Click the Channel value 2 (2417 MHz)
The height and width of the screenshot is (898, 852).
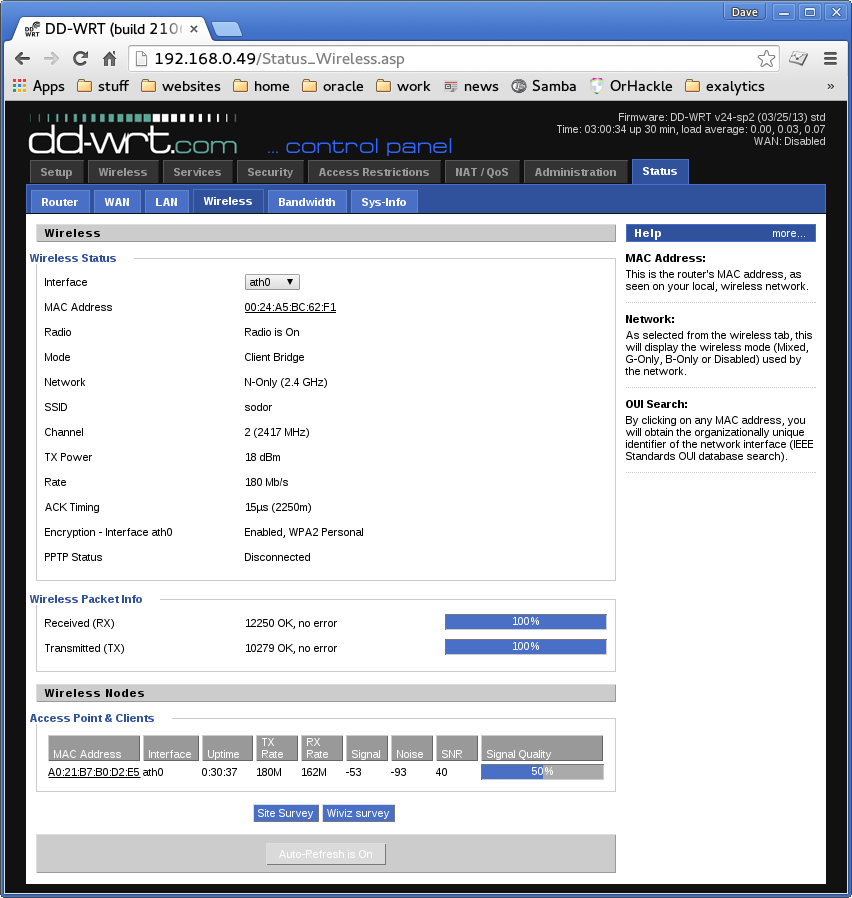(277, 432)
